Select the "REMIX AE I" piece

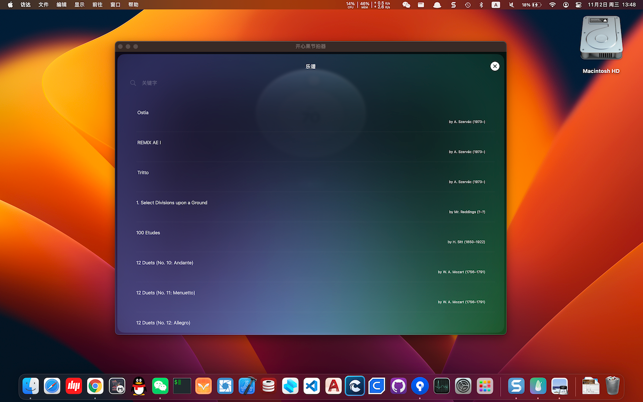[x=149, y=142]
